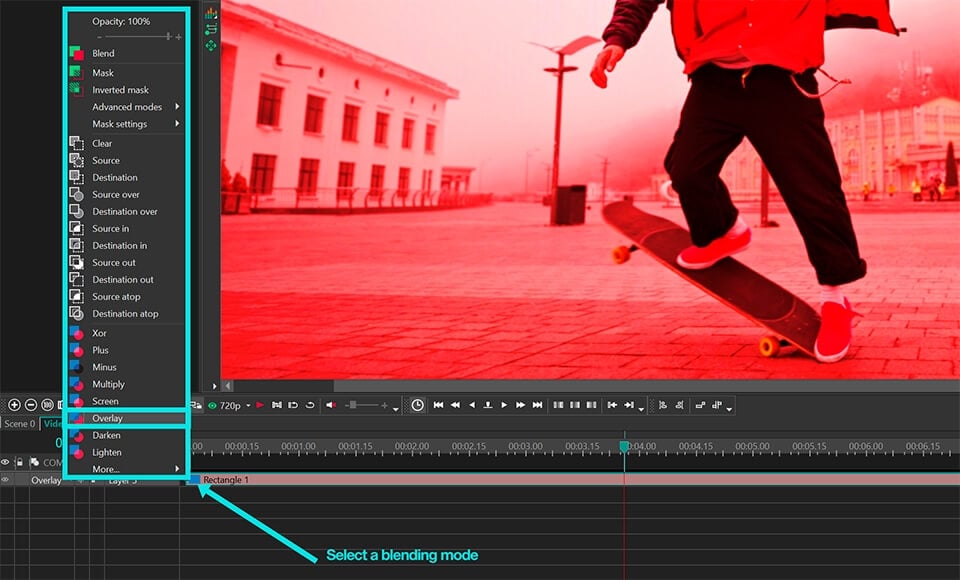This screenshot has height=580, width=960.
Task: Click the rewind double-arrow button
Action: pyautogui.click(x=455, y=405)
